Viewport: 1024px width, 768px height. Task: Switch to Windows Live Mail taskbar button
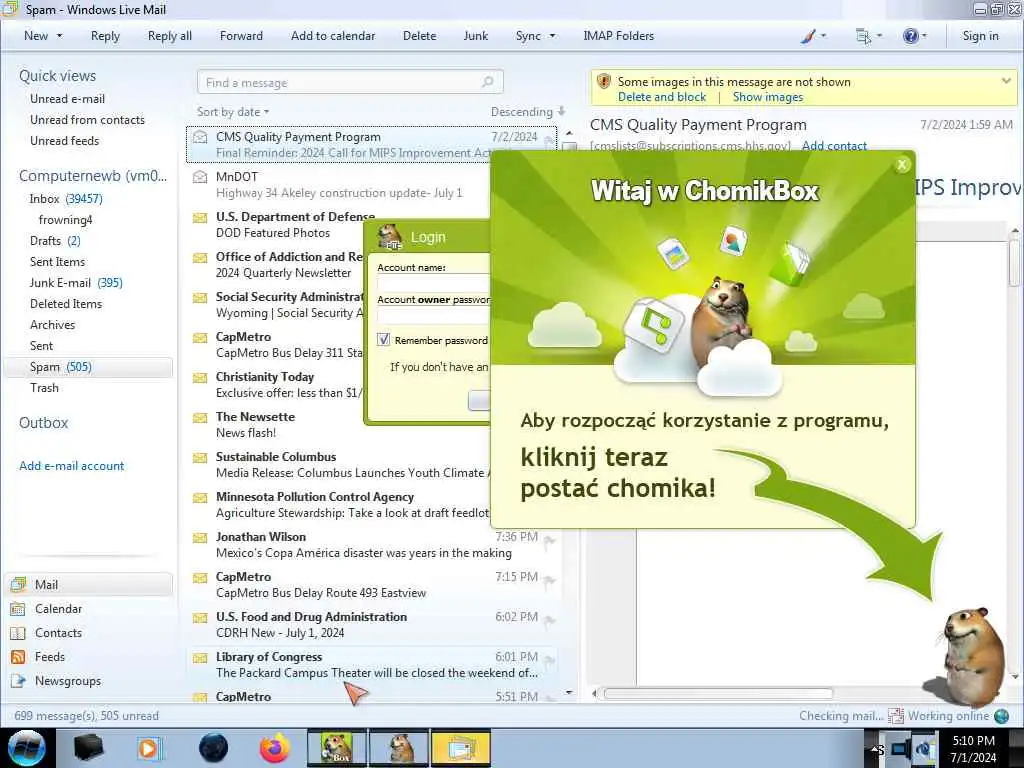pyautogui.click(x=460, y=748)
